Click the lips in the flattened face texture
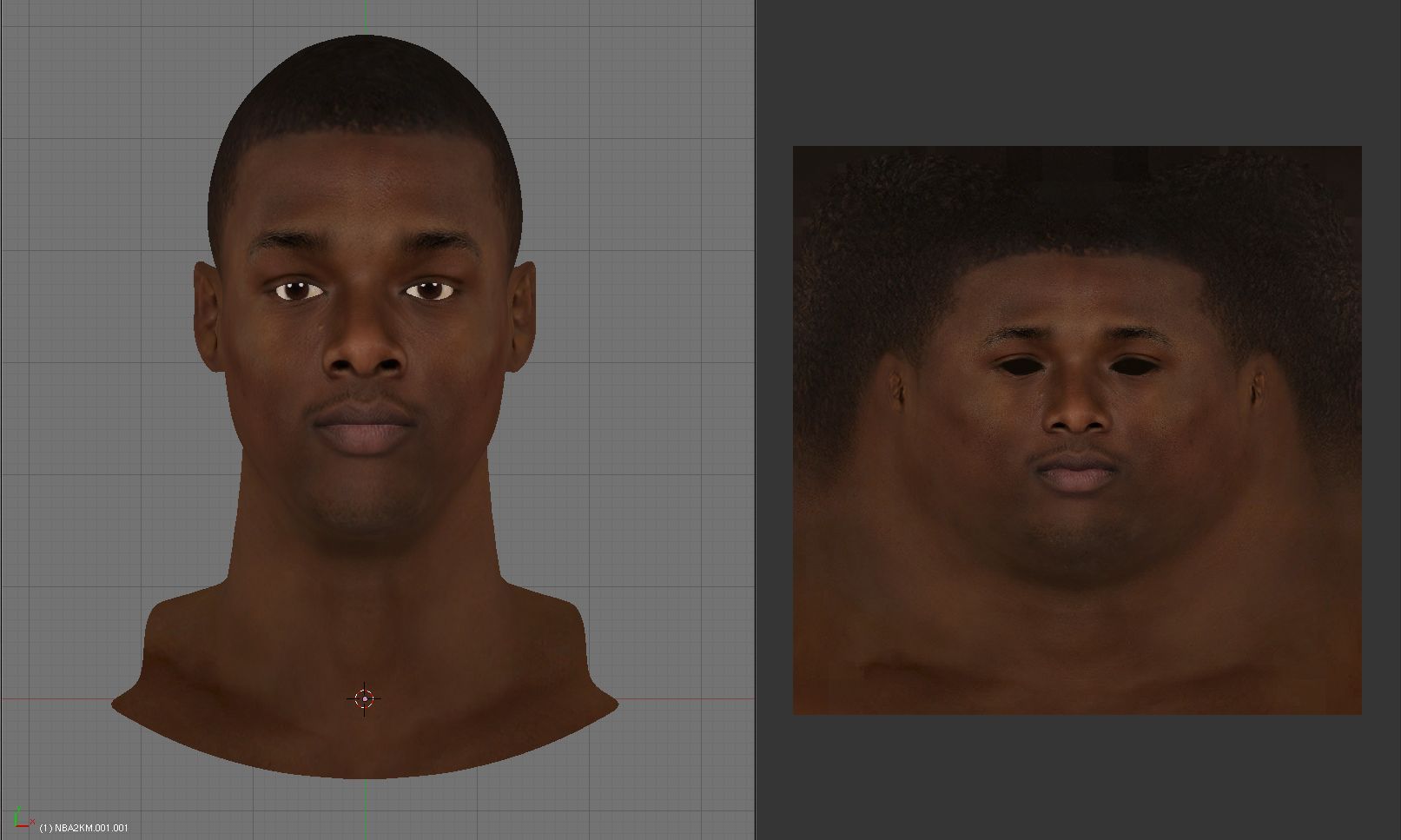The height and width of the screenshot is (840, 1401). click(x=1077, y=473)
